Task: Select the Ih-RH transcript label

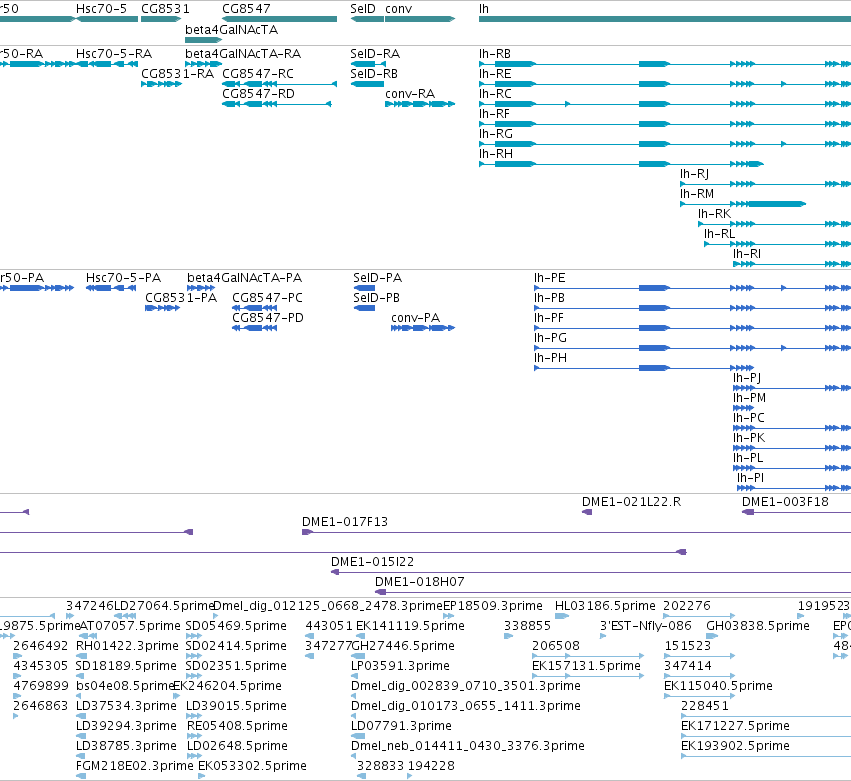Action: click(496, 154)
